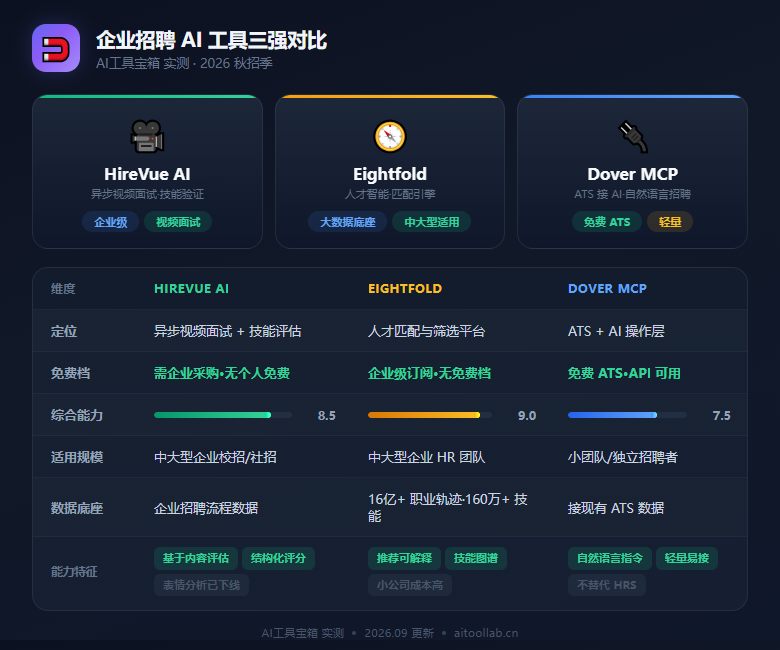
Task: Click the Dover MCP plug icon
Action: click(632, 136)
